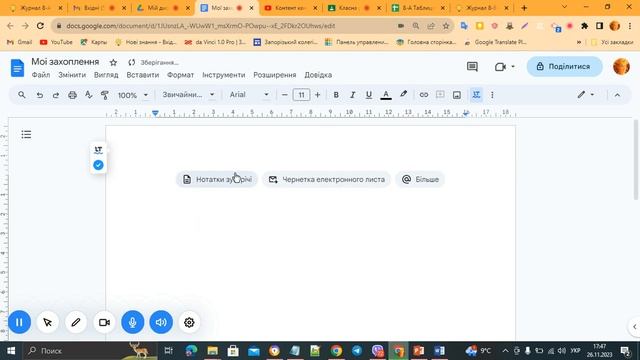The height and width of the screenshot is (360, 640).
Task: Open a new browser tab
Action: pyautogui.click(x=524, y=8)
